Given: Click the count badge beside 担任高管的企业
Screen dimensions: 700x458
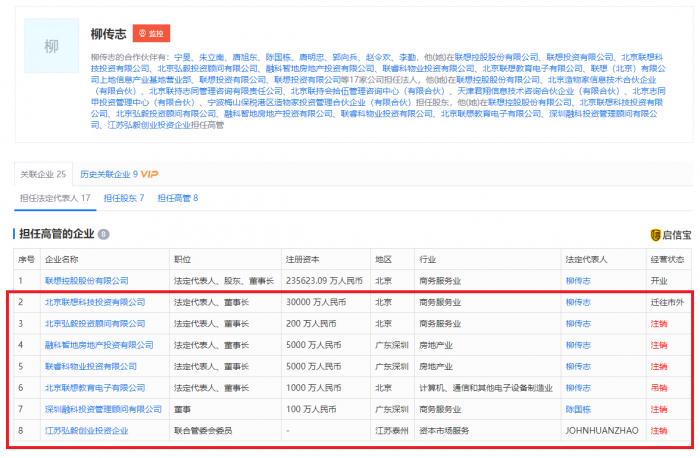Looking at the screenshot, I should point(104,235).
